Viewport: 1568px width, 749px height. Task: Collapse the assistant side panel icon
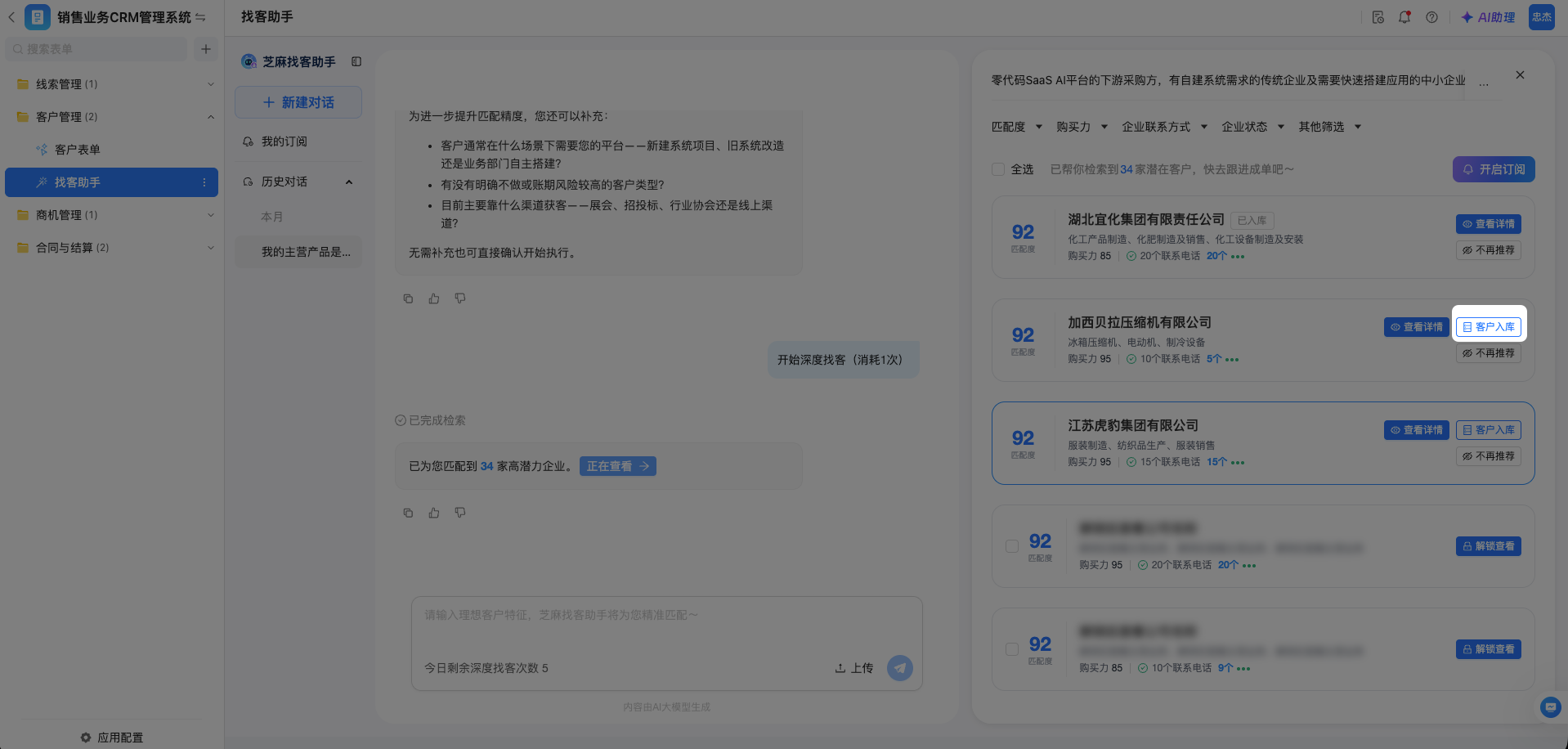tap(356, 61)
